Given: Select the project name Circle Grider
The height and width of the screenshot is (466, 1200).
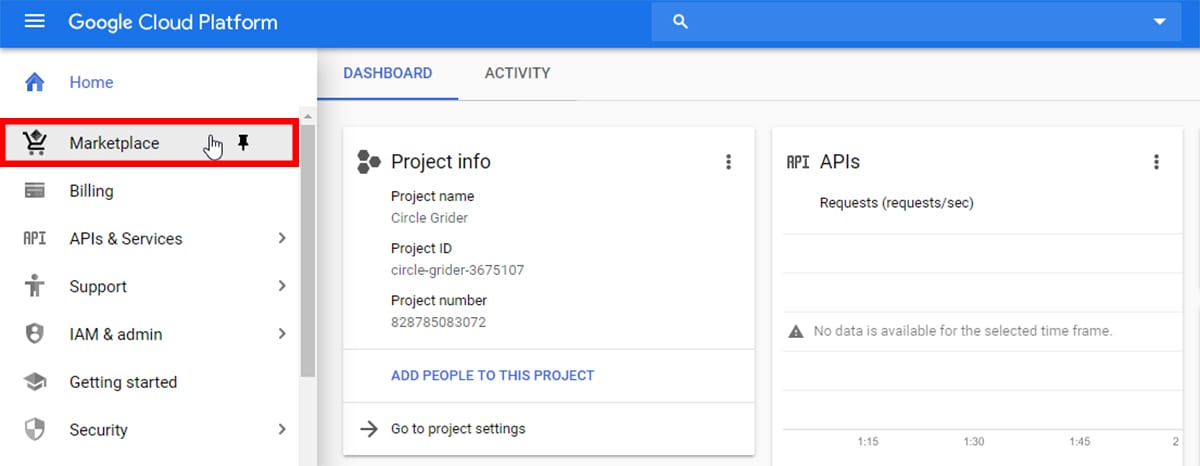Looking at the screenshot, I should click(429, 217).
